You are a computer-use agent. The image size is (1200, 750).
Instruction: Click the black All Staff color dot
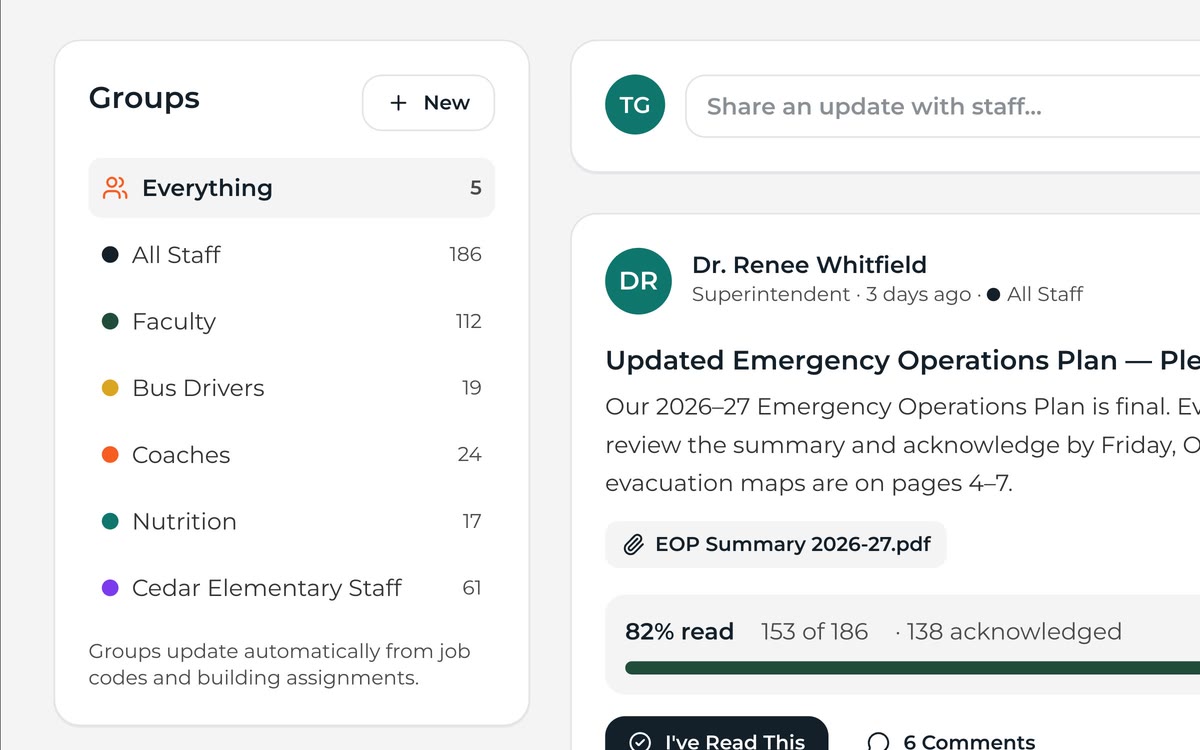(110, 255)
